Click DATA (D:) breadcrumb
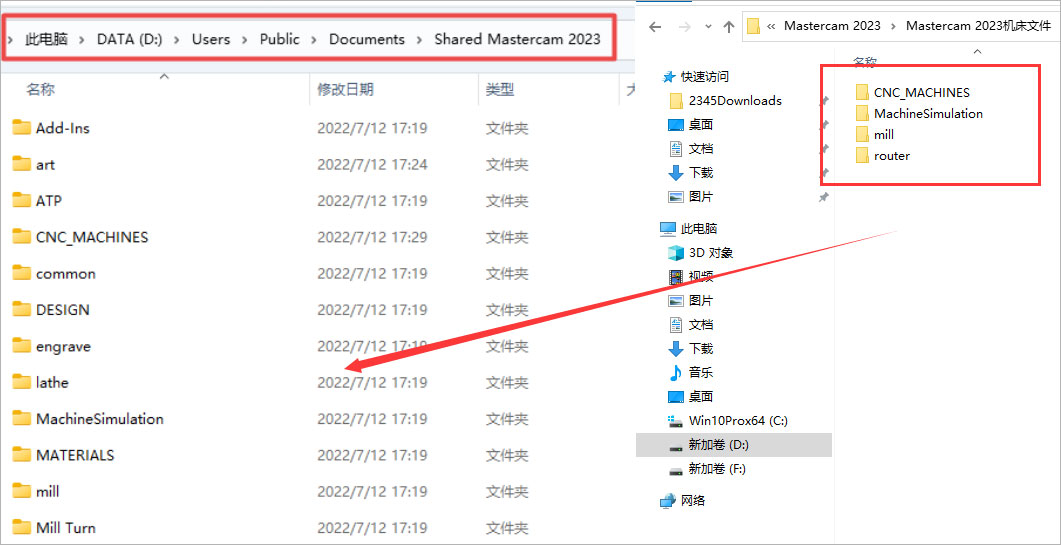Viewport: 1061px width, 545px height. (130, 39)
